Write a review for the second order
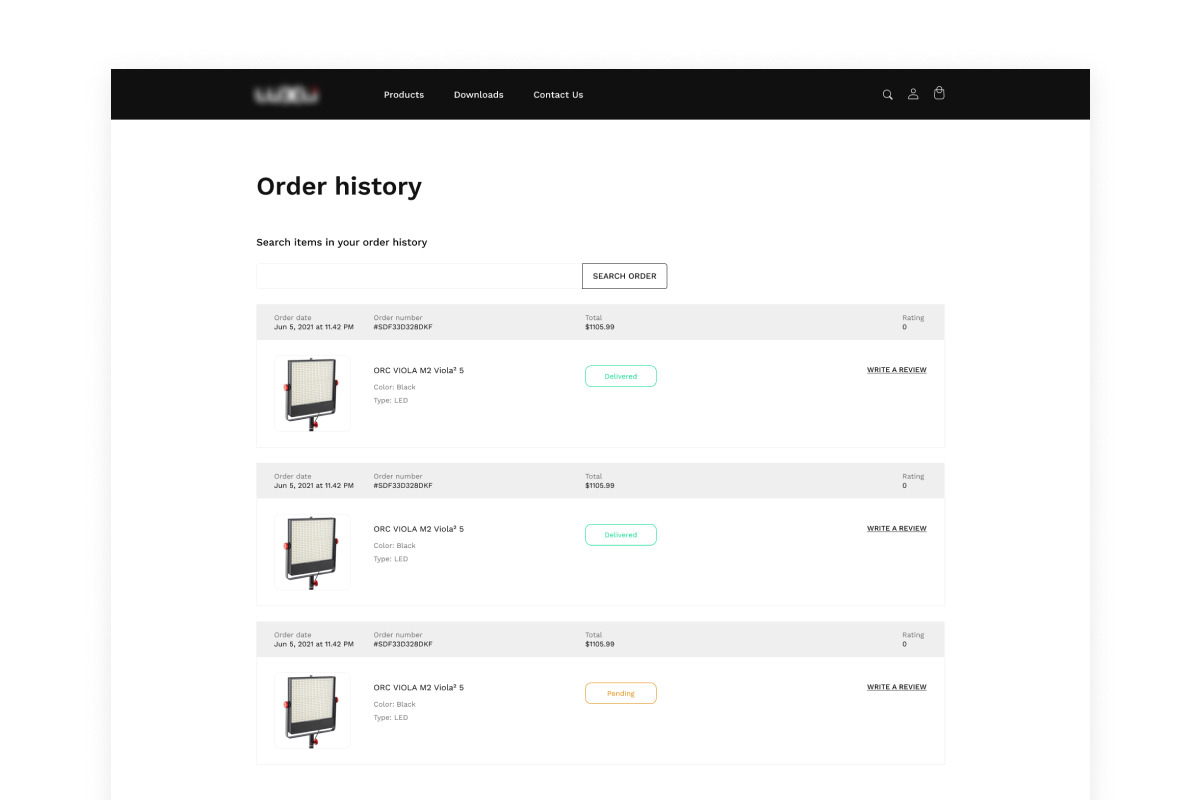 pyautogui.click(x=897, y=529)
